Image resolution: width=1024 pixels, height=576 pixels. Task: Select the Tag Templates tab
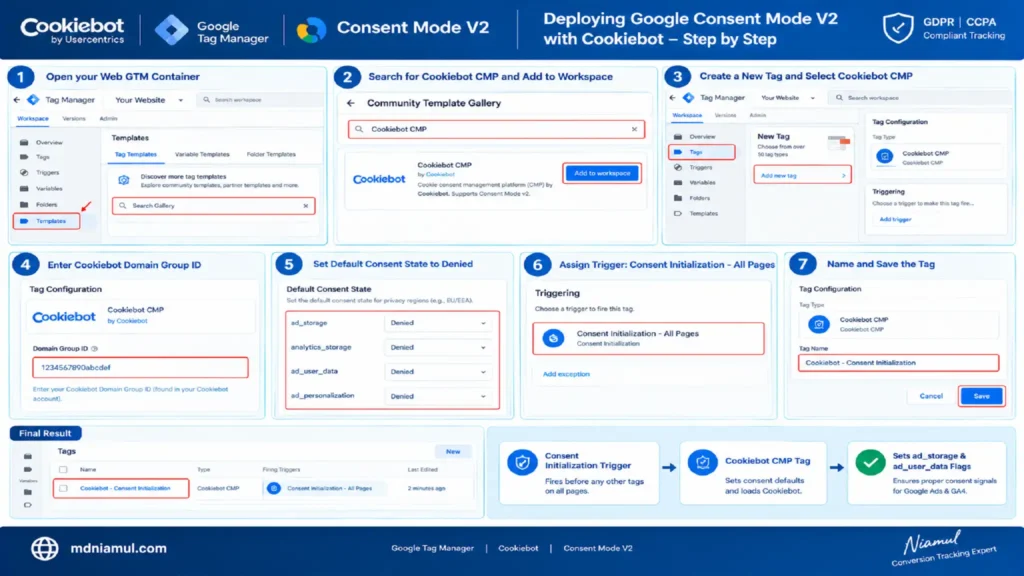pos(136,155)
